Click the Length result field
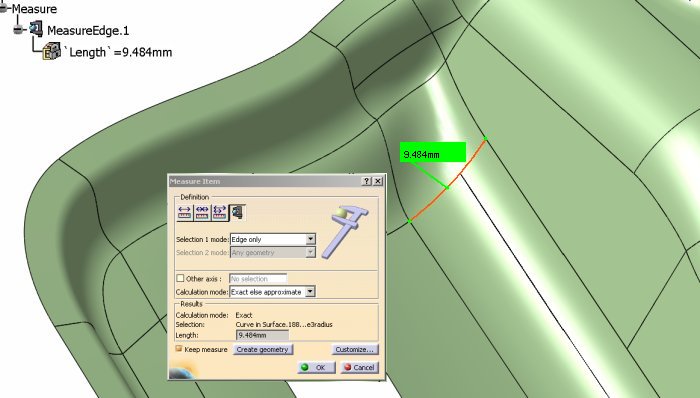This screenshot has width=700, height=398. [262, 335]
